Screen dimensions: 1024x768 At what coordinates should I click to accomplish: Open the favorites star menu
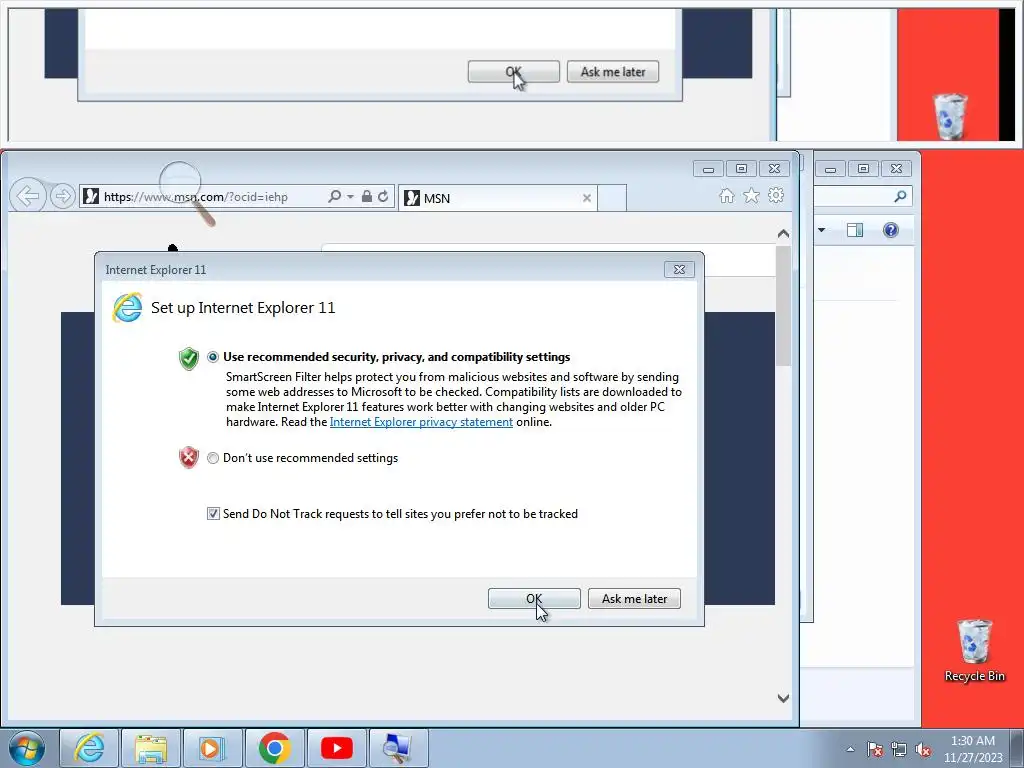tap(751, 195)
